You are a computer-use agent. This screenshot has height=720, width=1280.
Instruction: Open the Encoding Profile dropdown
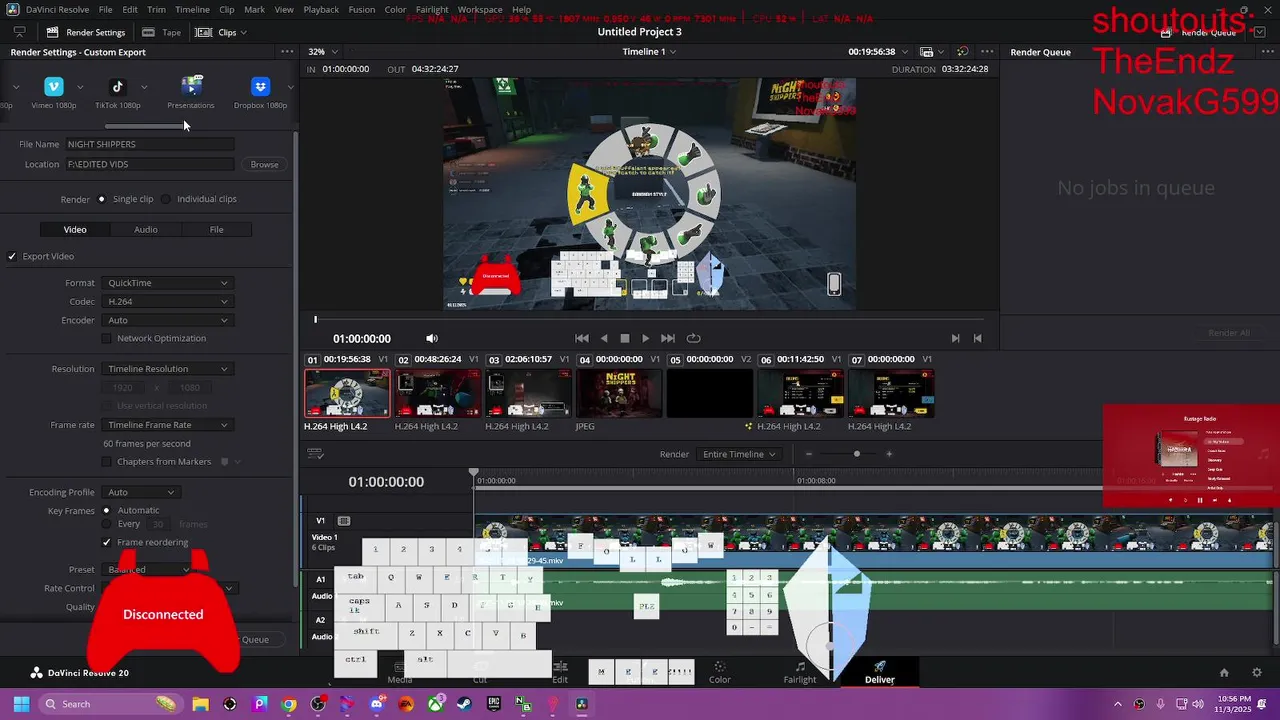coord(141,492)
